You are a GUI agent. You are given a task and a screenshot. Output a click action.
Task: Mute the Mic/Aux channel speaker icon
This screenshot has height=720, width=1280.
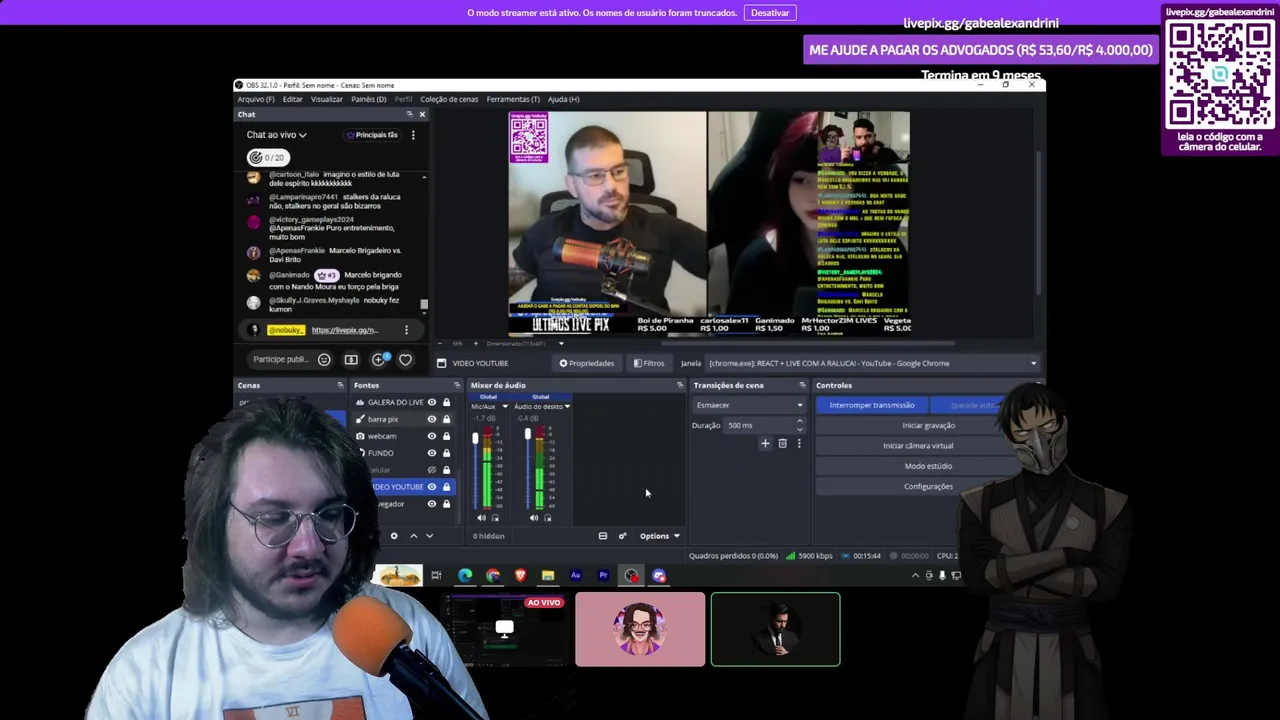[x=481, y=518]
